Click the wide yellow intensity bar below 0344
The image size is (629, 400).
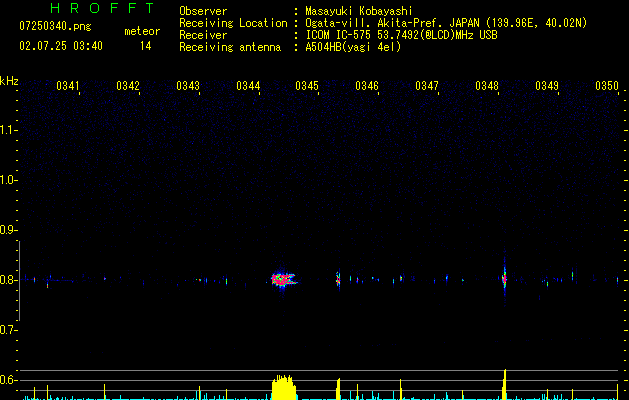pos(284,388)
